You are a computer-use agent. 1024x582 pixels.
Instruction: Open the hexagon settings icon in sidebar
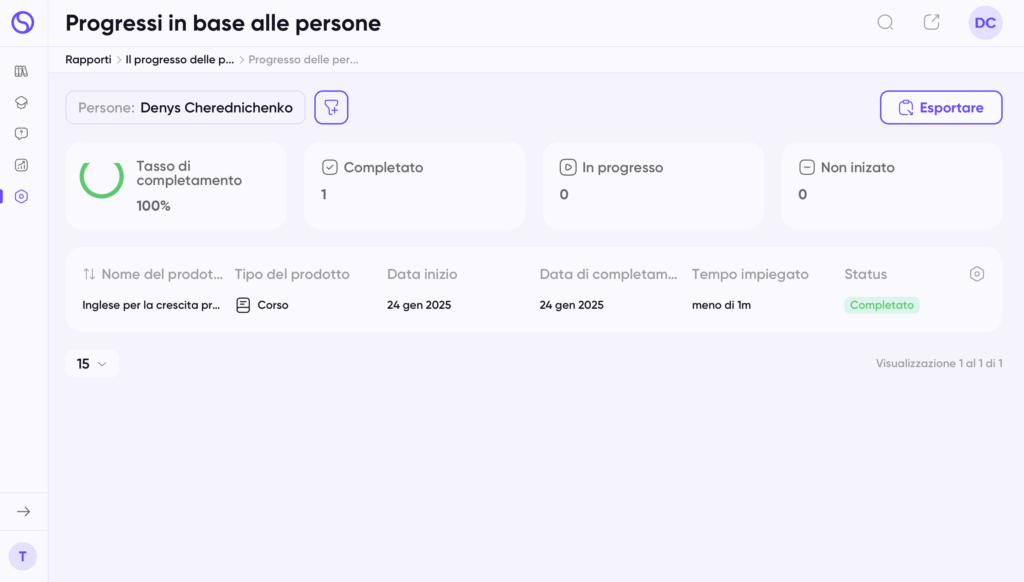click(x=22, y=197)
